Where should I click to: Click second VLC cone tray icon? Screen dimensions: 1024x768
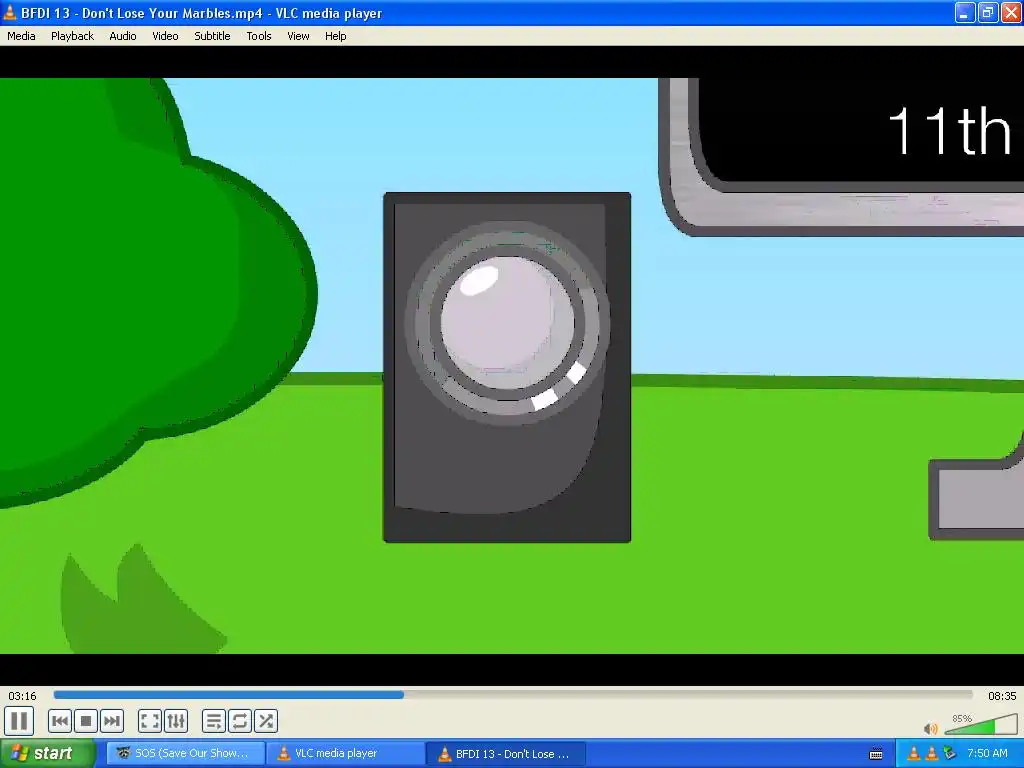coord(931,754)
